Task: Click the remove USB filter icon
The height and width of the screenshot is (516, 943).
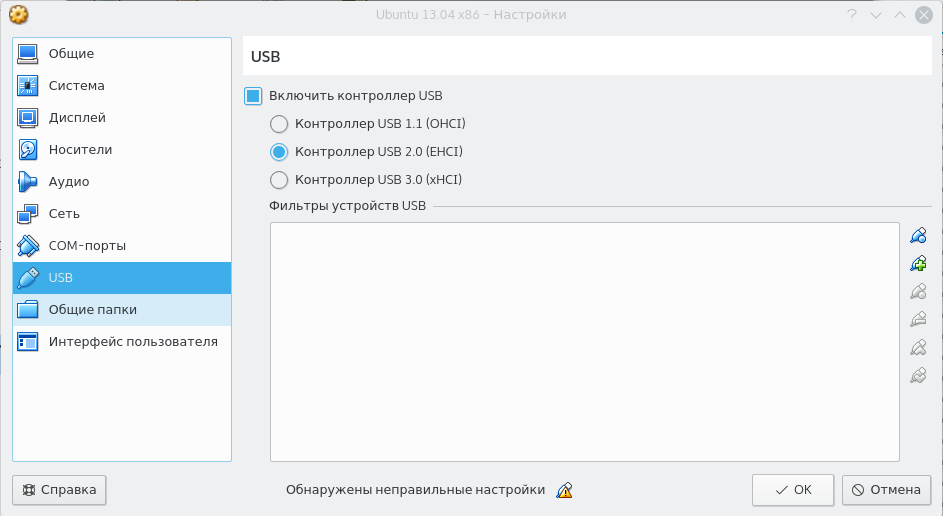Action: [918, 320]
